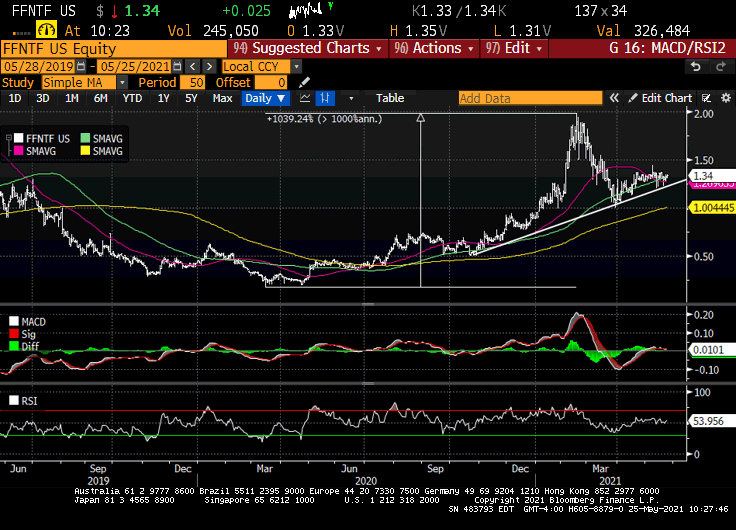
Task: Click the green SMAVG legend swatch
Action: [85, 138]
